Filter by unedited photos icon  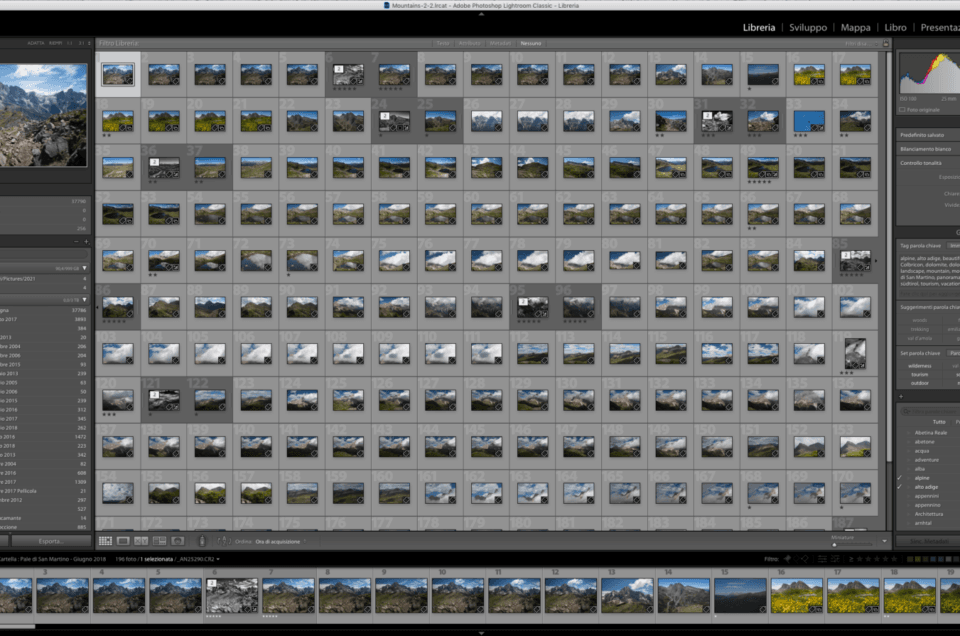(x=834, y=559)
